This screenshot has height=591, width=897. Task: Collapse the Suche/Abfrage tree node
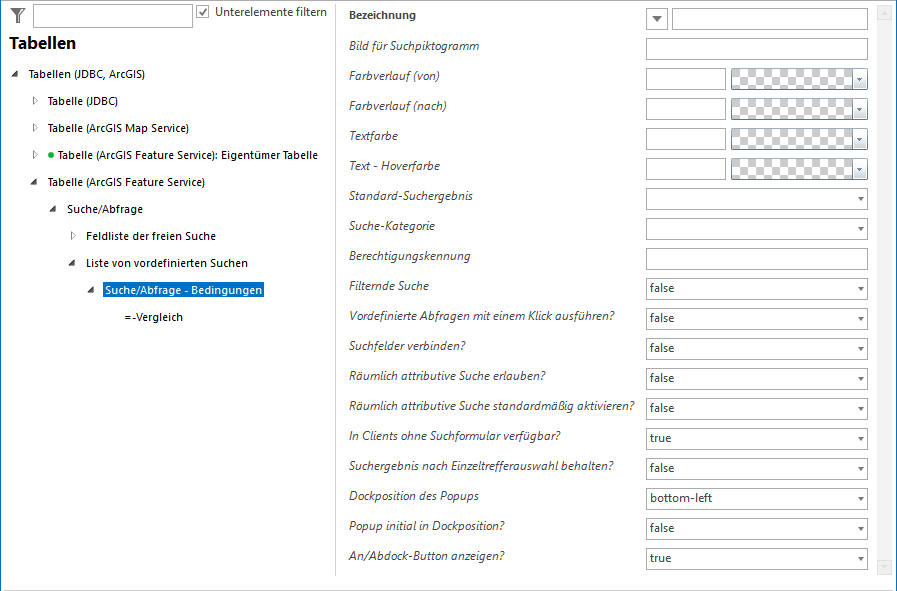[54, 209]
